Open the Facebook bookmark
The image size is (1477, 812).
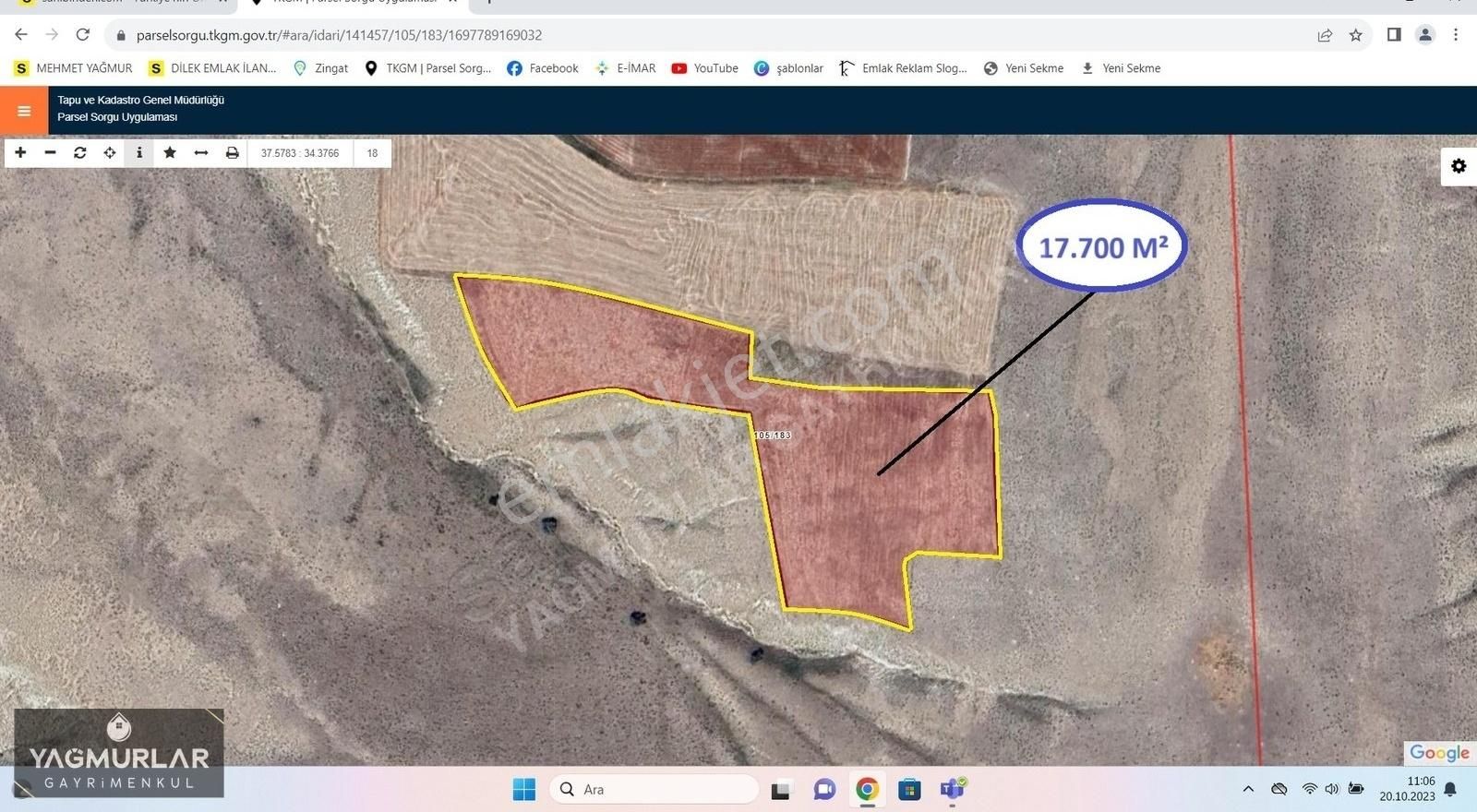coord(543,68)
